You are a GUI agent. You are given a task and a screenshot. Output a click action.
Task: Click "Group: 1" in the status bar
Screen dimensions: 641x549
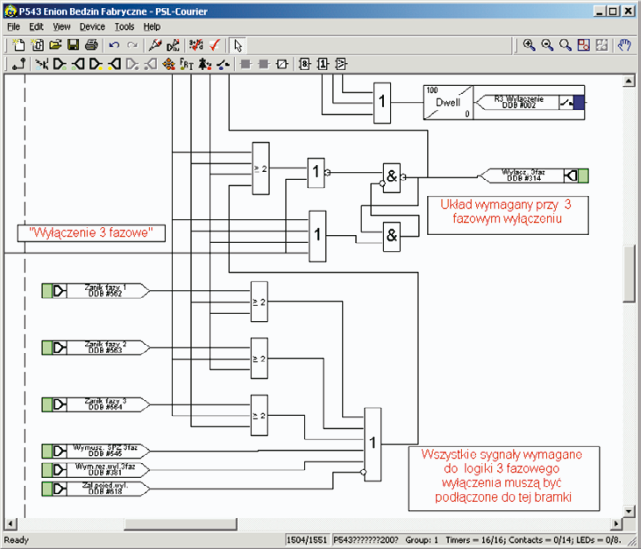click(x=421, y=540)
